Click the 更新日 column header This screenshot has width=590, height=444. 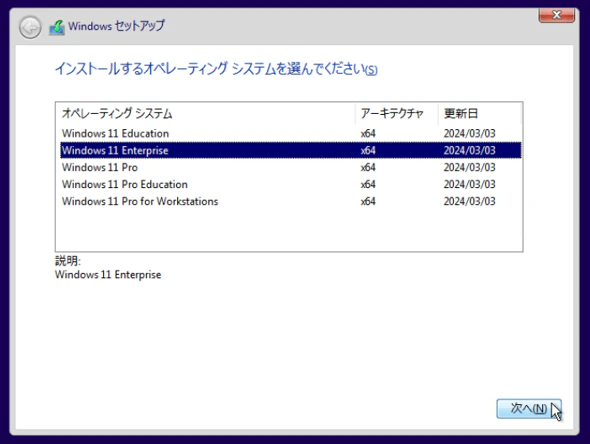(480, 113)
